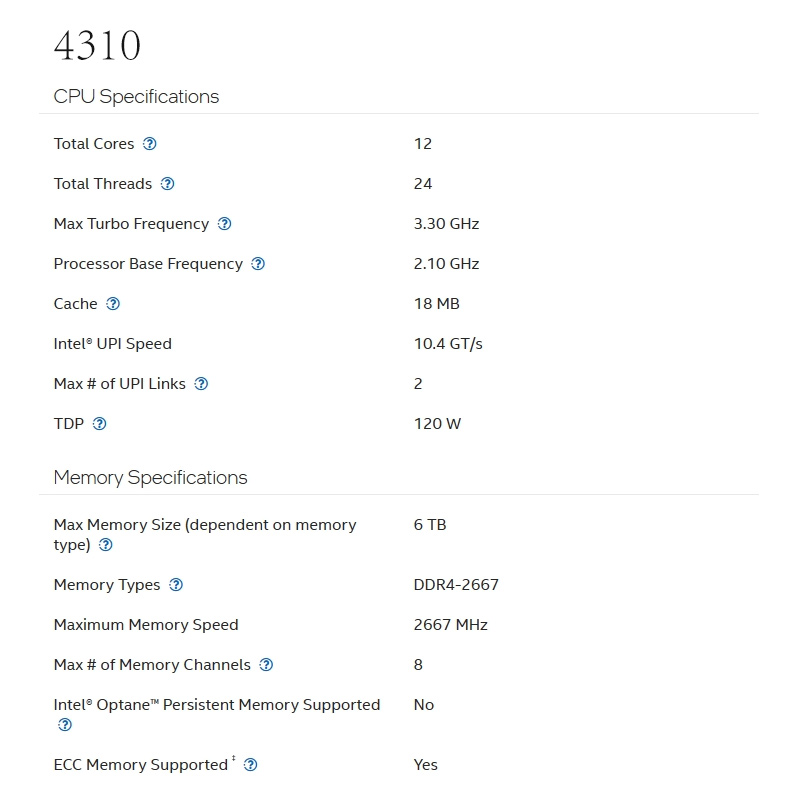800x800 pixels.
Task: Click the TDP help icon
Action: tap(99, 424)
